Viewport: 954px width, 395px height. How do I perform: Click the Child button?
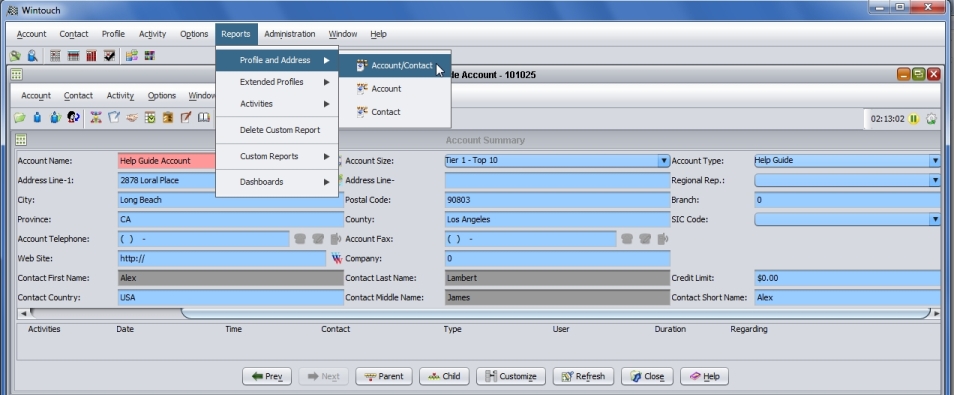point(444,376)
